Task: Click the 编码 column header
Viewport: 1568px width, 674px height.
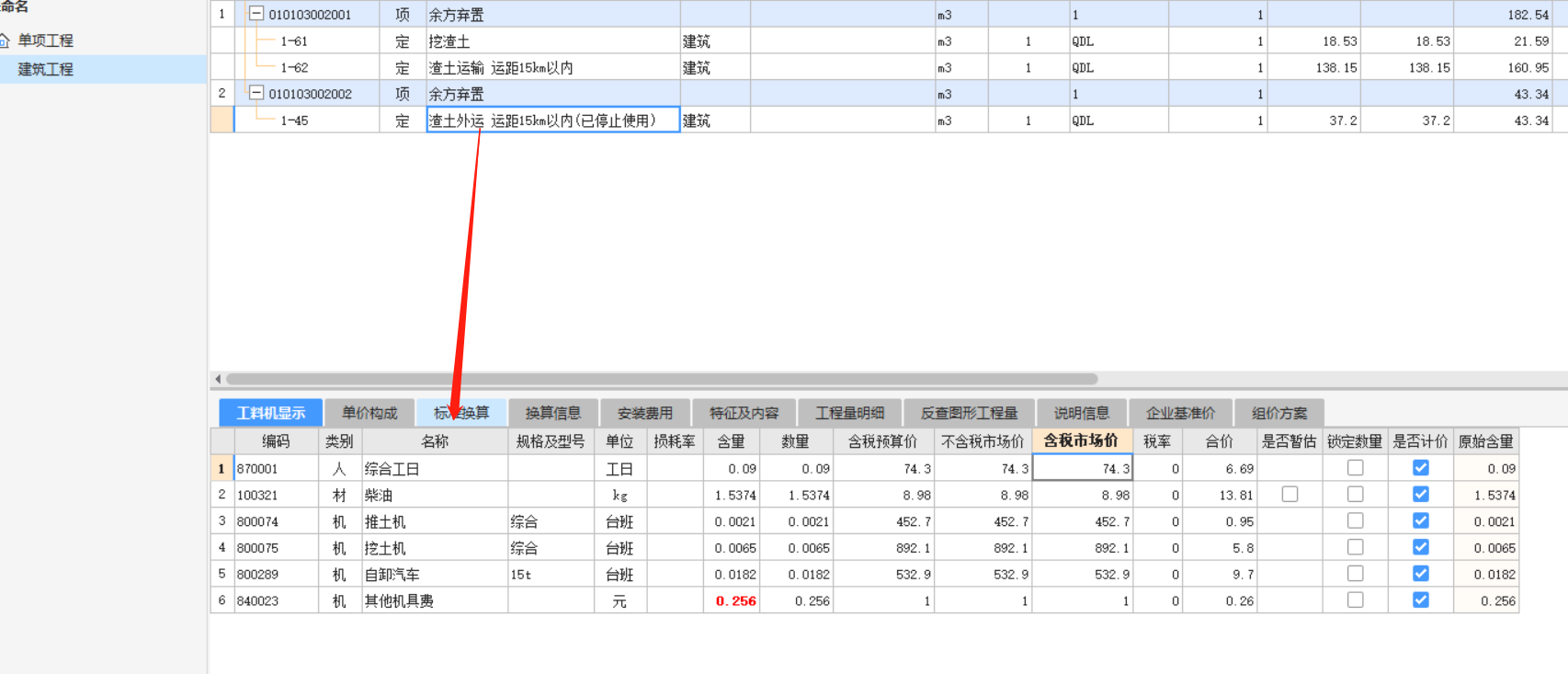Action: [276, 441]
